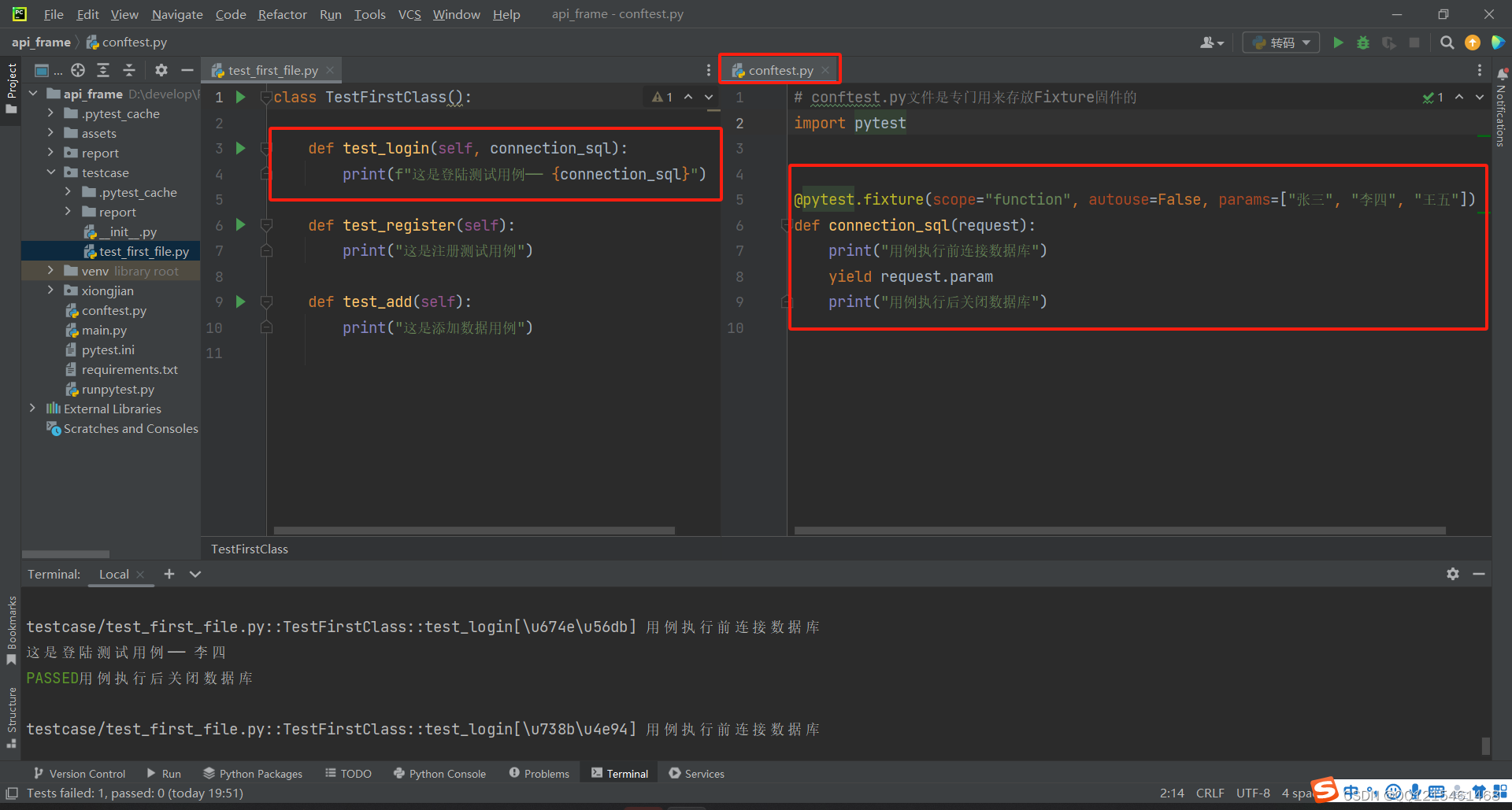Open TODO tool window
Viewport: 1512px width, 810px height.
tap(348, 774)
